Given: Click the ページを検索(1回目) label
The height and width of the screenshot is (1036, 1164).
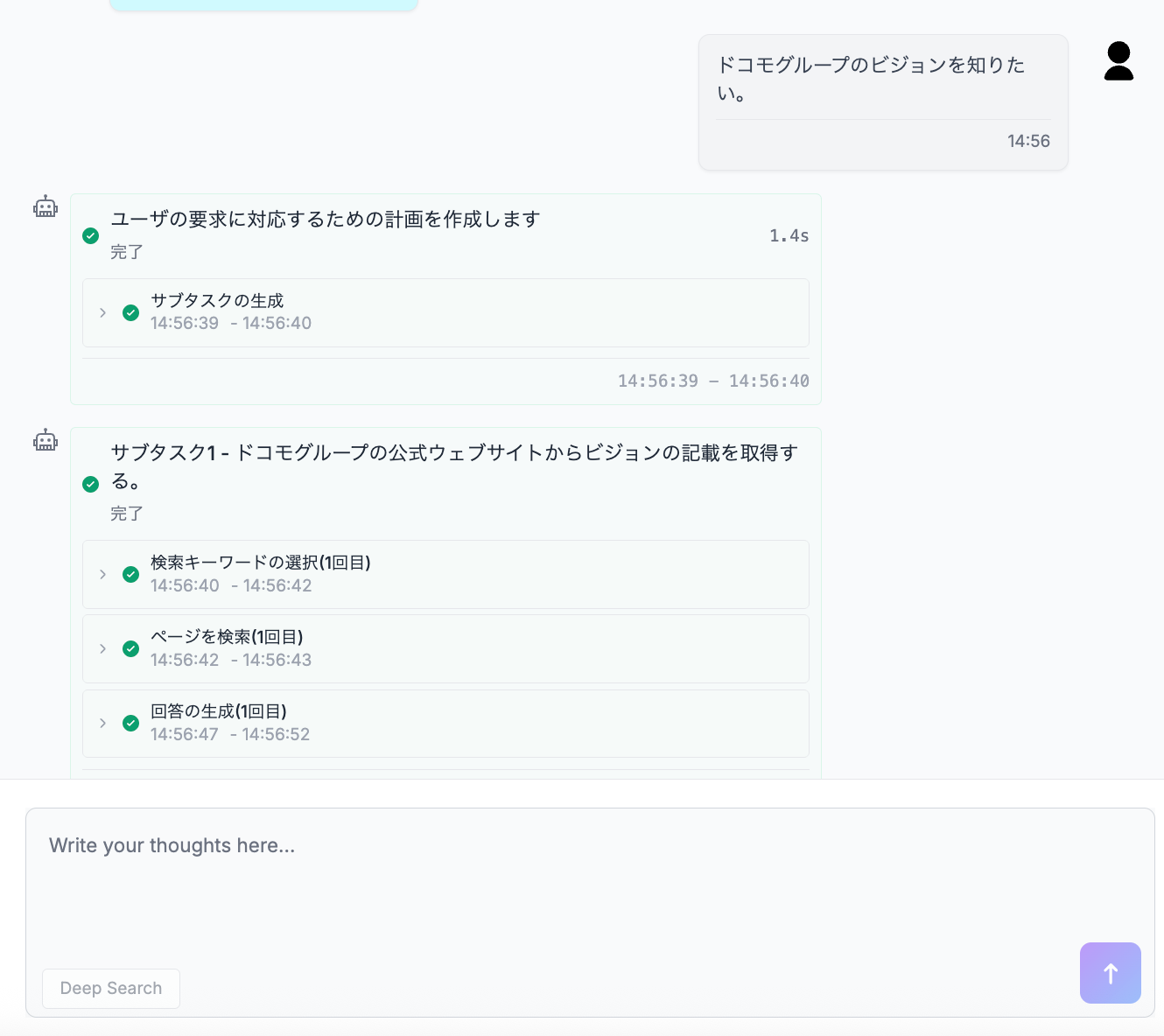Looking at the screenshot, I should (227, 637).
